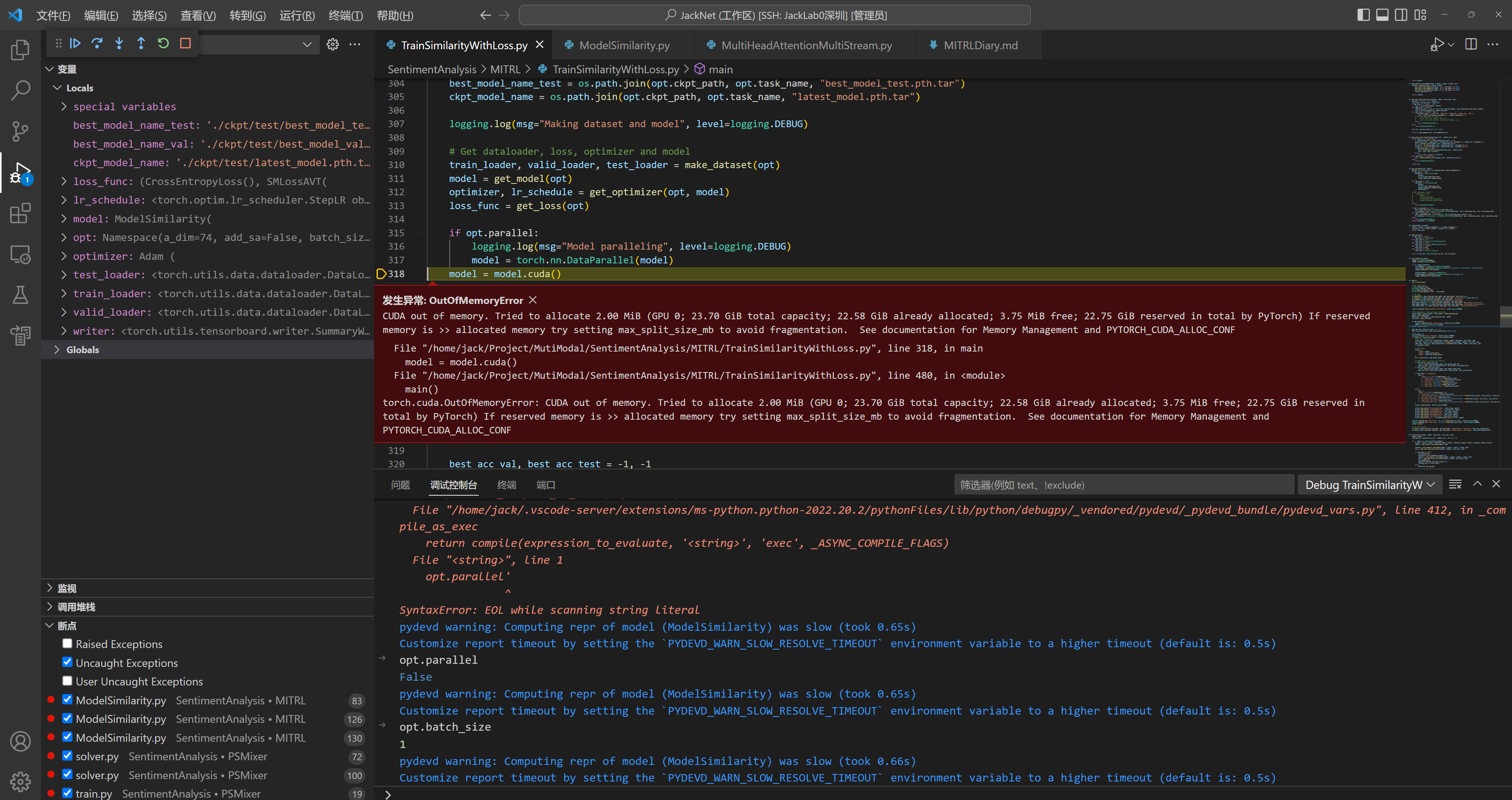Viewport: 1512px width, 800px height.
Task: Stop the debug session icon
Action: point(185,43)
